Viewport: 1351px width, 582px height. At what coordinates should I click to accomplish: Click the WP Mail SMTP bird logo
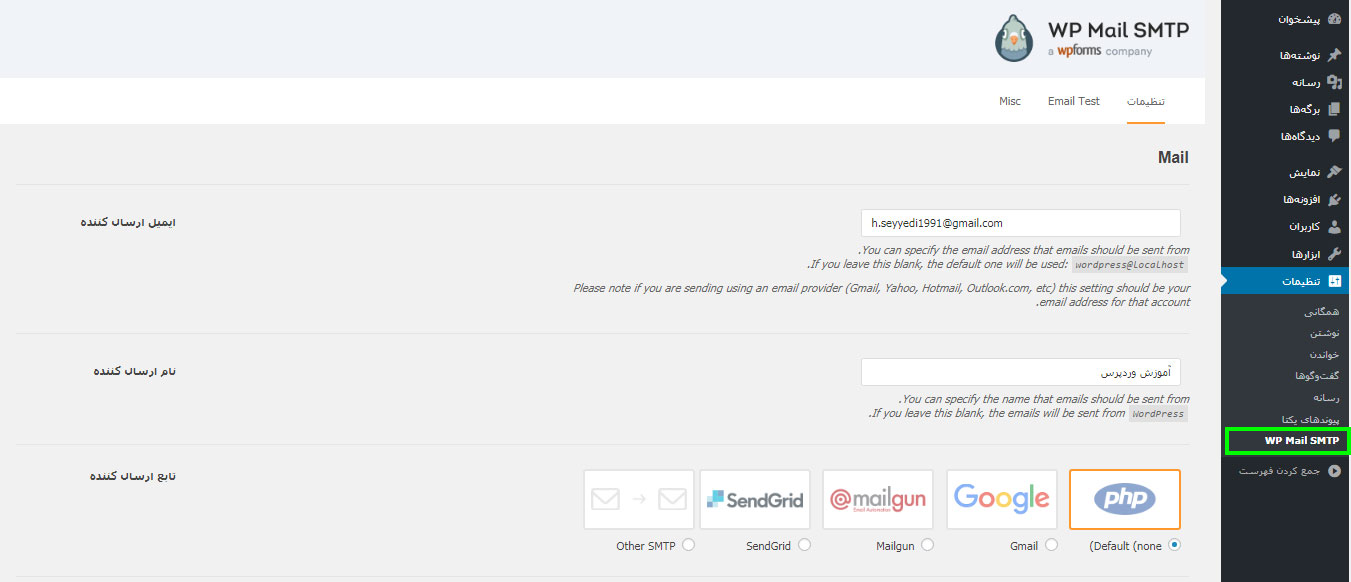(x=1014, y=38)
